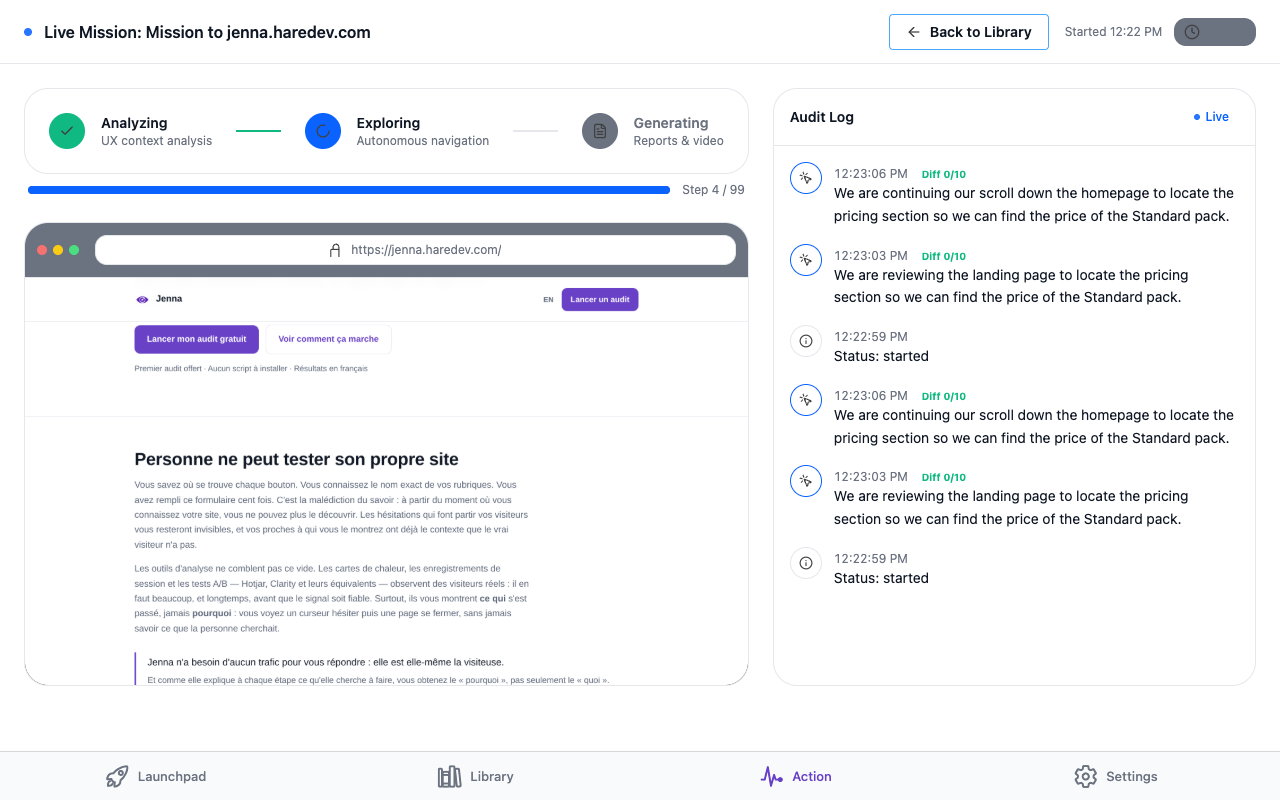Click Voir comment ça marche button
This screenshot has width=1280, height=800.
(328, 339)
